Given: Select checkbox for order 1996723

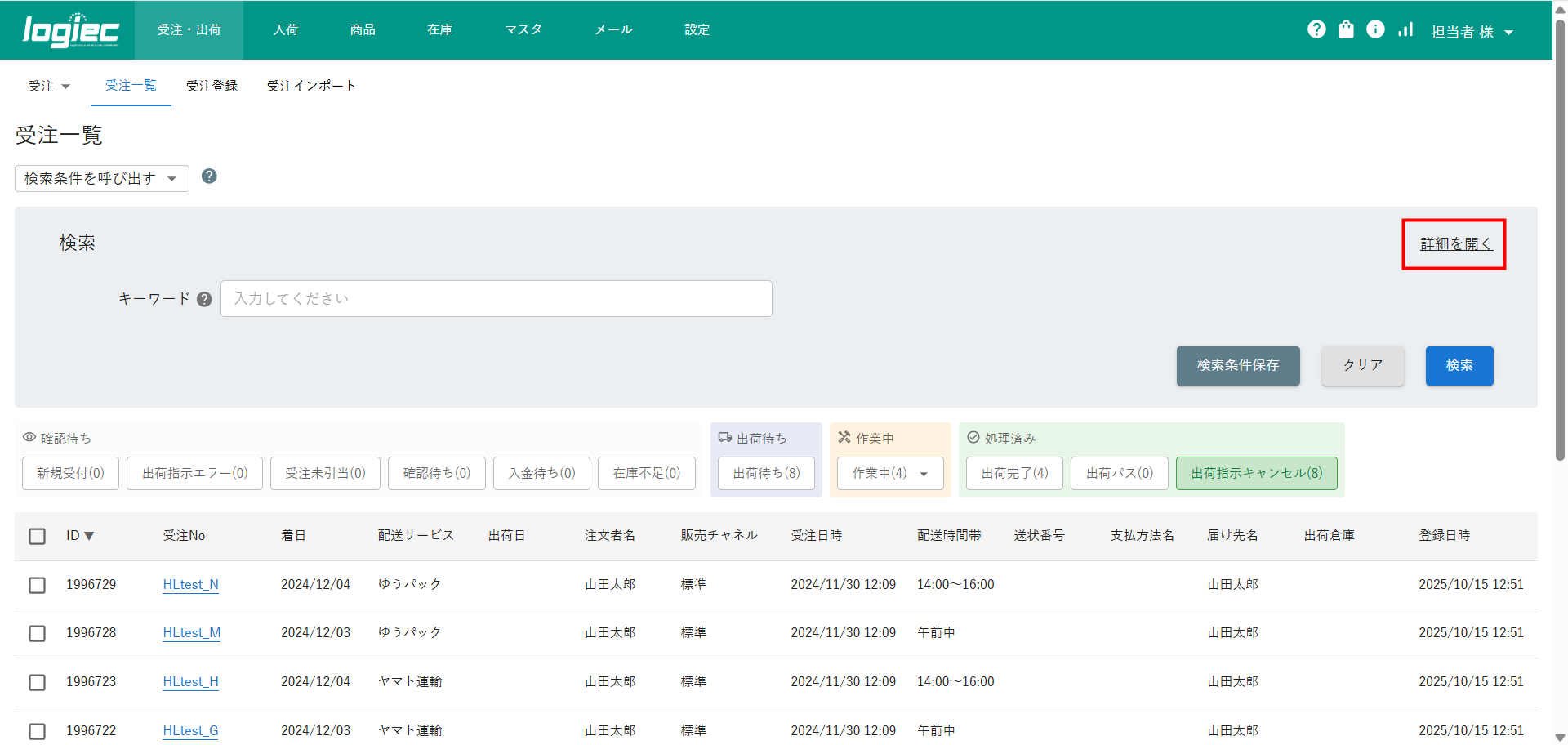Looking at the screenshot, I should point(37,682).
